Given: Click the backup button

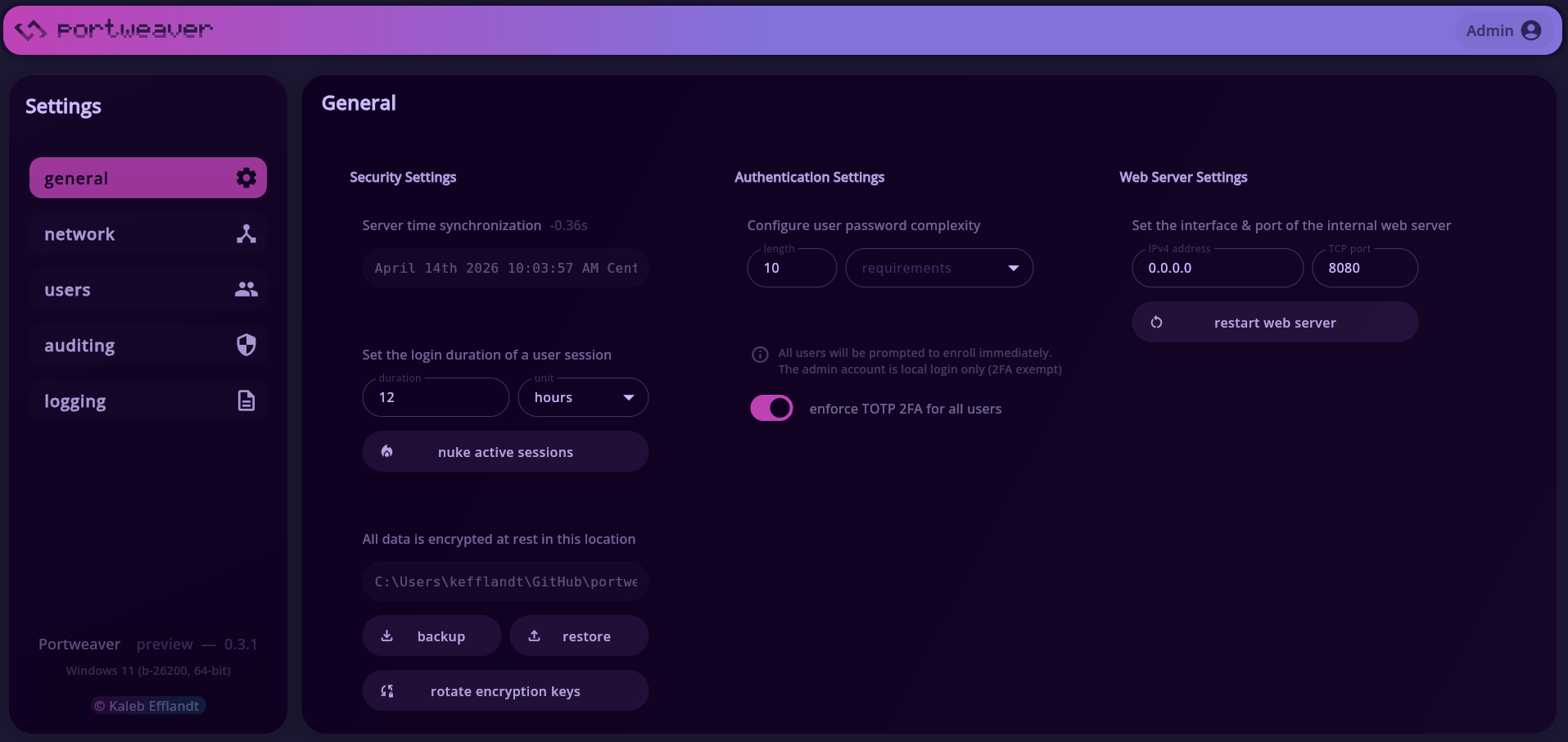Looking at the screenshot, I should (432, 636).
